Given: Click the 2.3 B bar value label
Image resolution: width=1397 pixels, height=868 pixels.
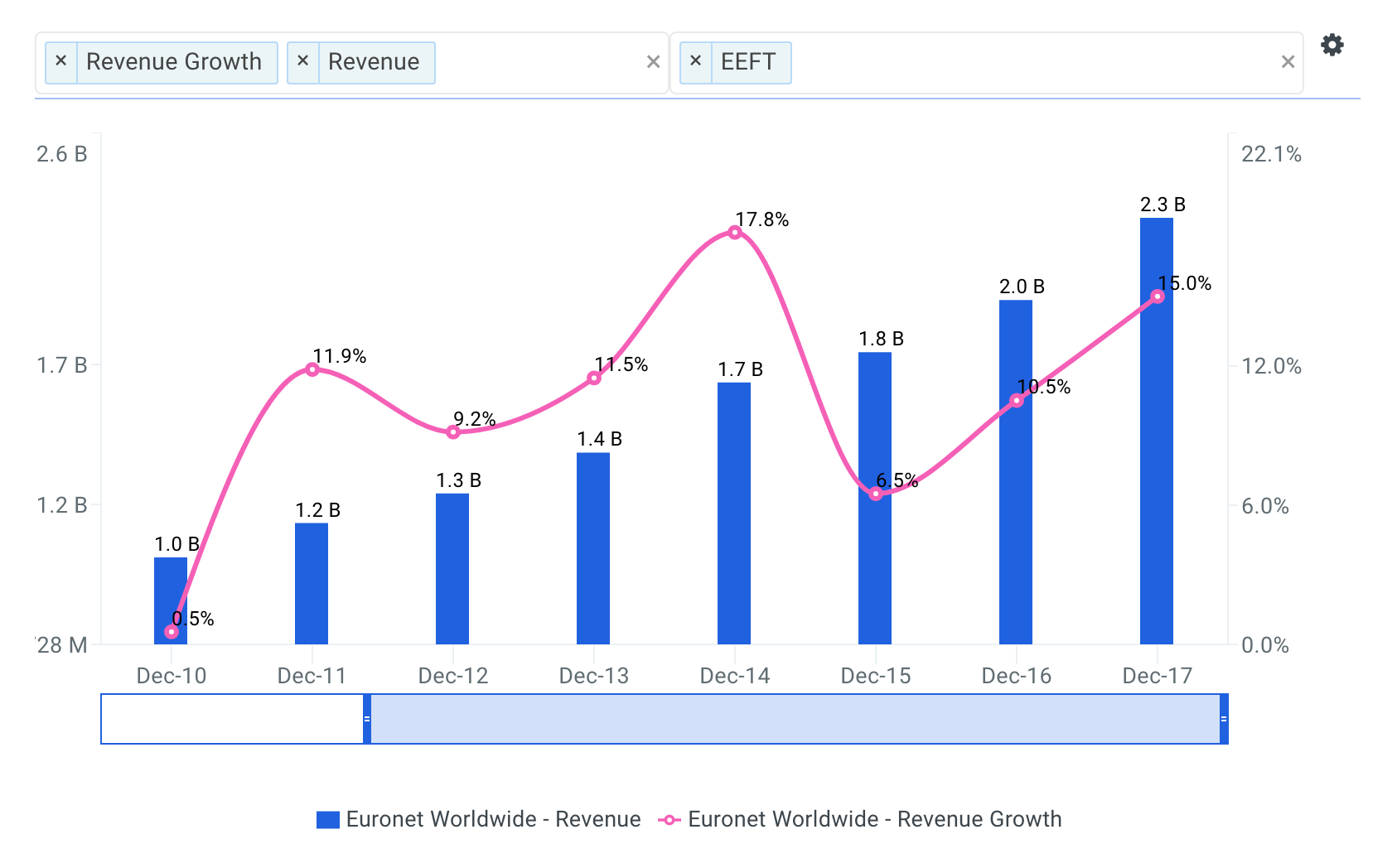Looking at the screenshot, I should pos(1163,205).
